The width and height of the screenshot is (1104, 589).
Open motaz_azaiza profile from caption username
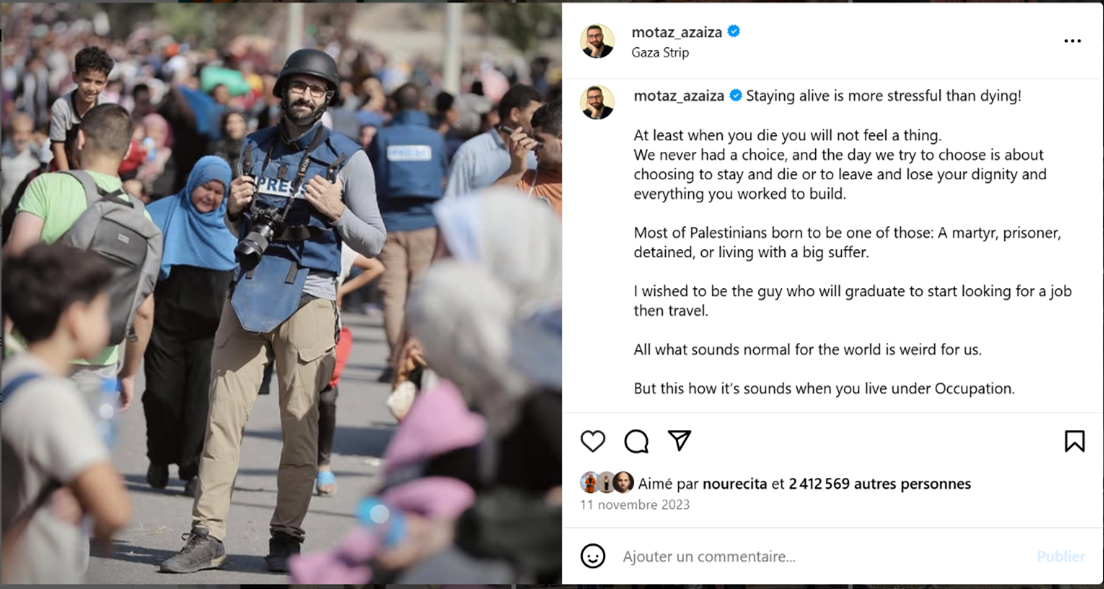[679, 96]
